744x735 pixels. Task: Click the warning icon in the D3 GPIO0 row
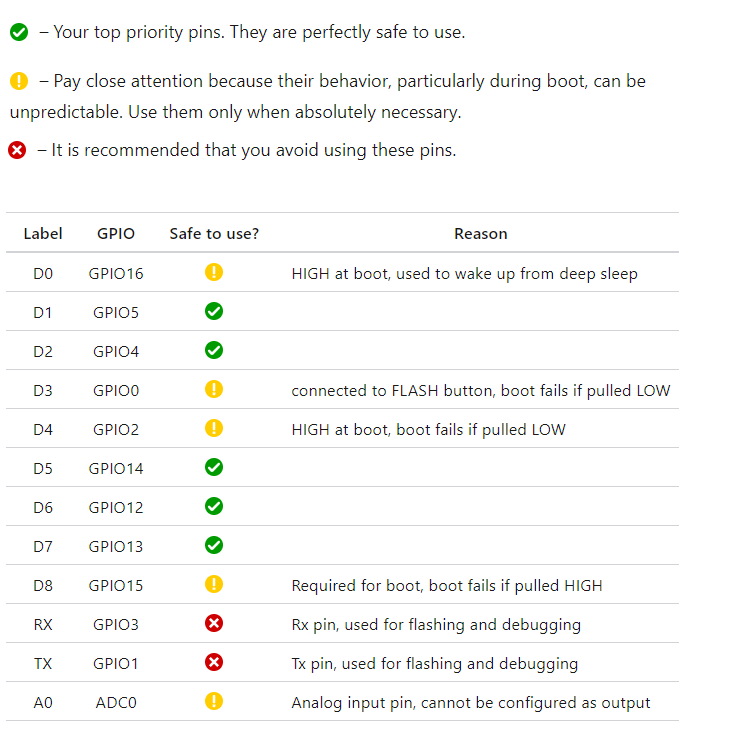pos(214,390)
